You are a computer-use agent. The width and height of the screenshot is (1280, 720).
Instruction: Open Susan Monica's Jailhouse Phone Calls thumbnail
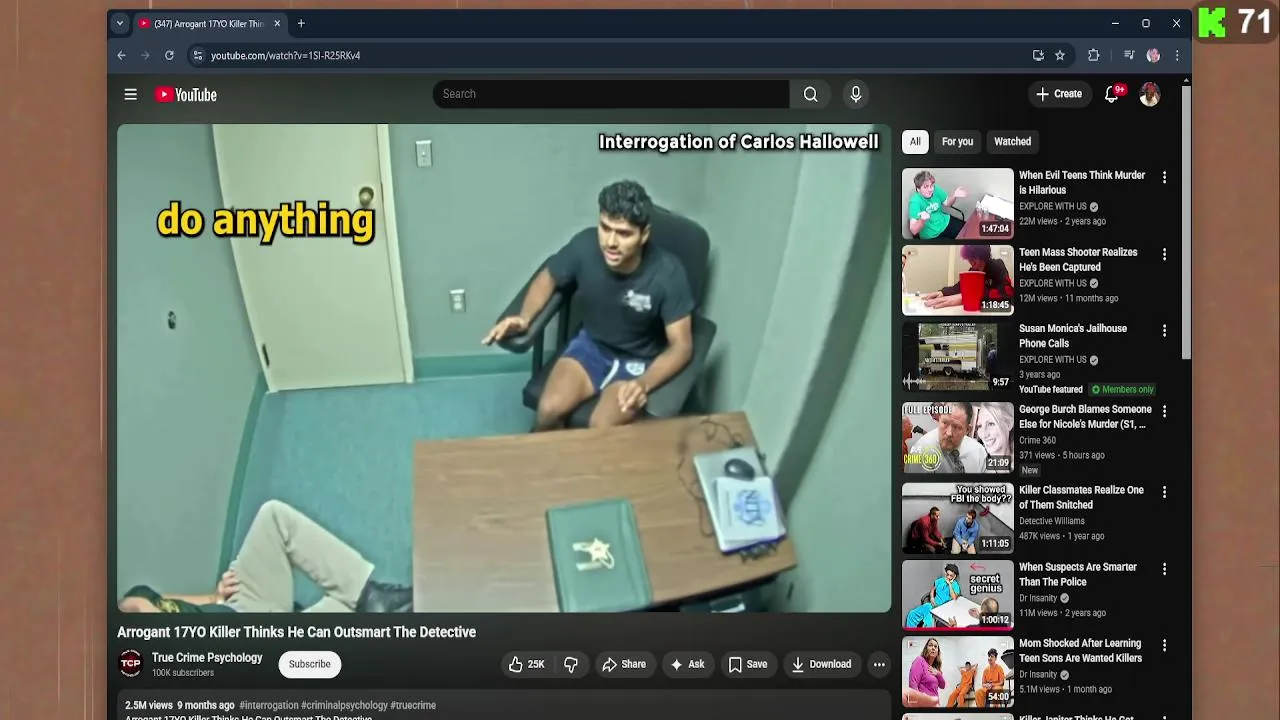pos(957,357)
